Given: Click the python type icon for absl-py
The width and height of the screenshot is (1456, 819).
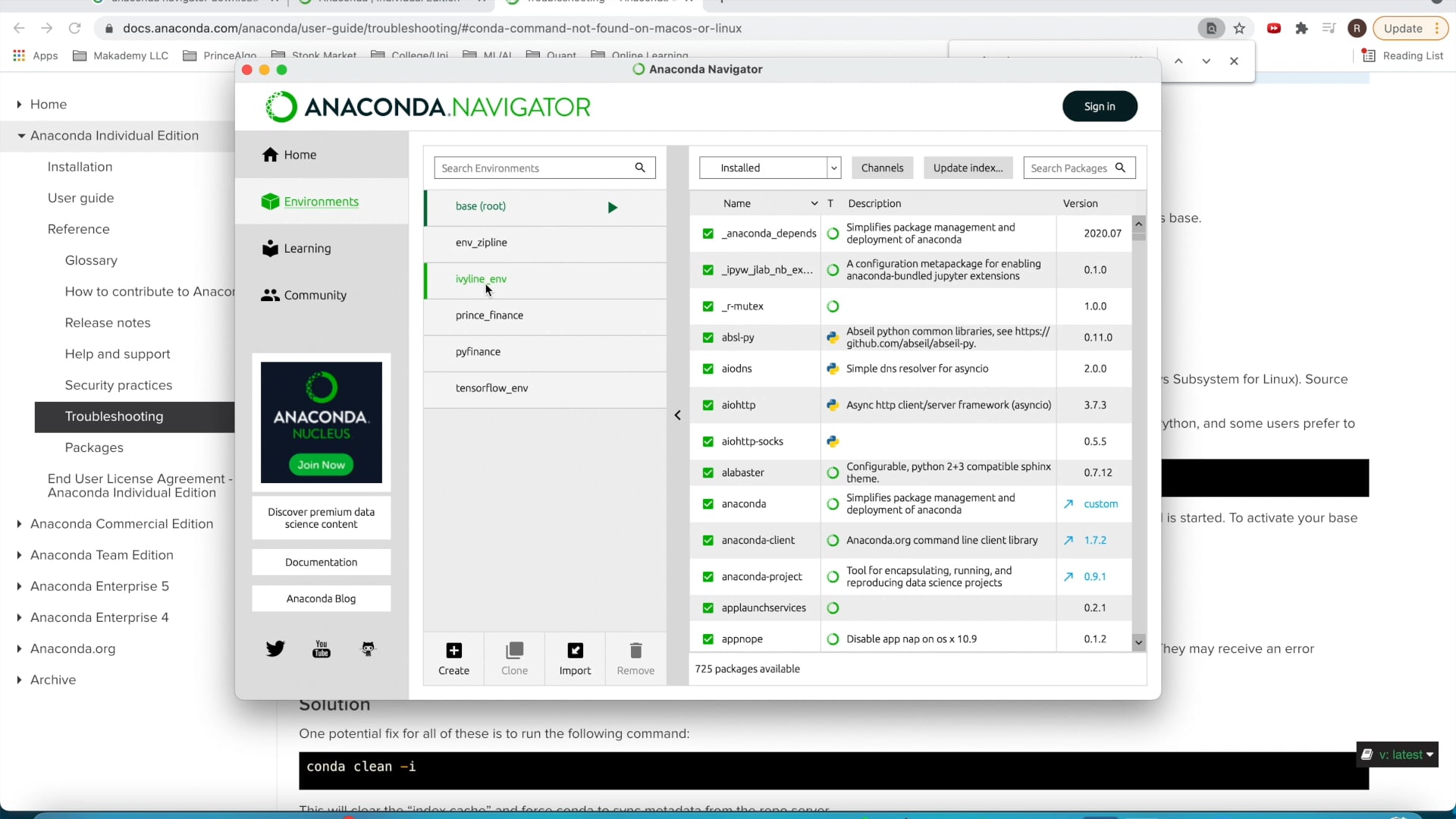Looking at the screenshot, I should pyautogui.click(x=833, y=337).
